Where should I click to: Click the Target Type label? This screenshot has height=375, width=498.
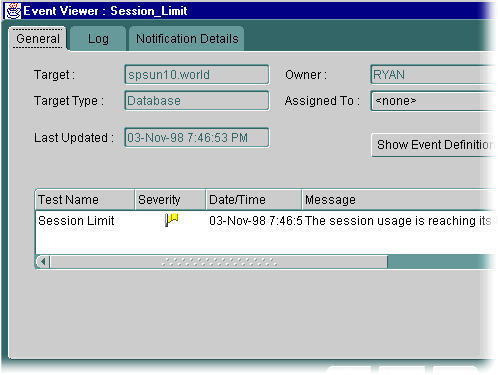(69, 101)
